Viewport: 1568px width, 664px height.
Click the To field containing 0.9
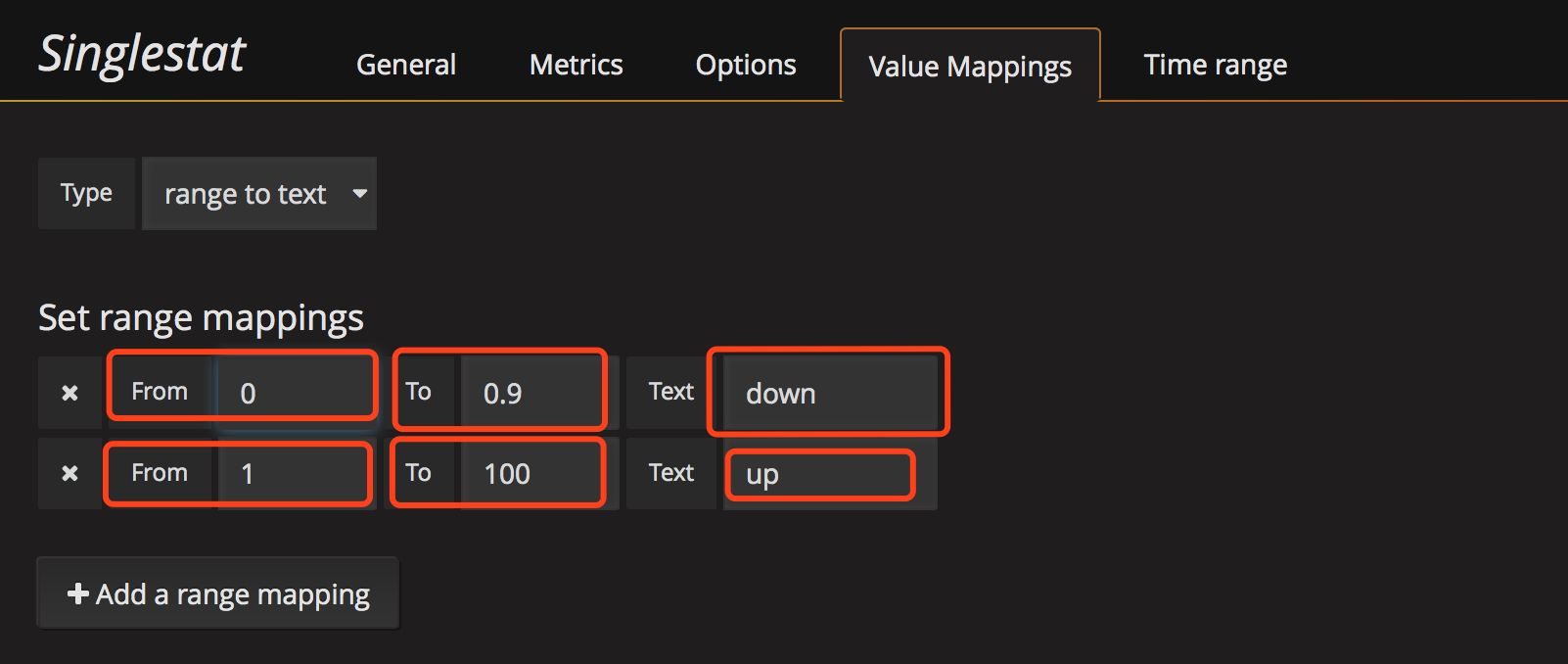point(533,393)
